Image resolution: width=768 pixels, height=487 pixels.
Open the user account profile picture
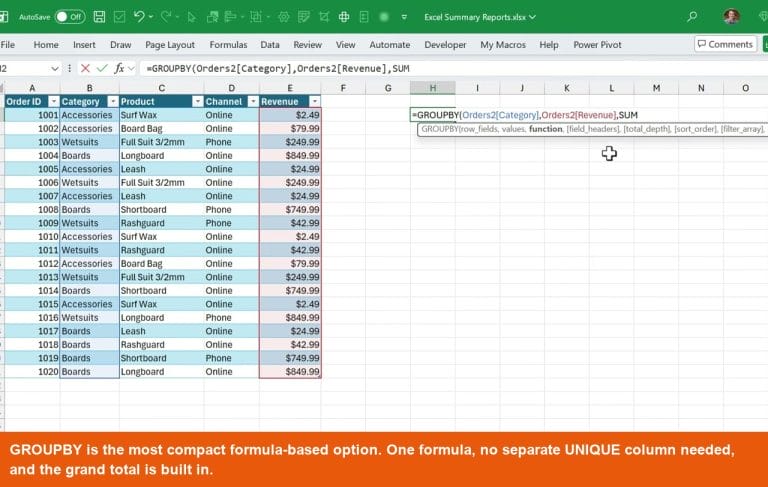[x=732, y=16]
